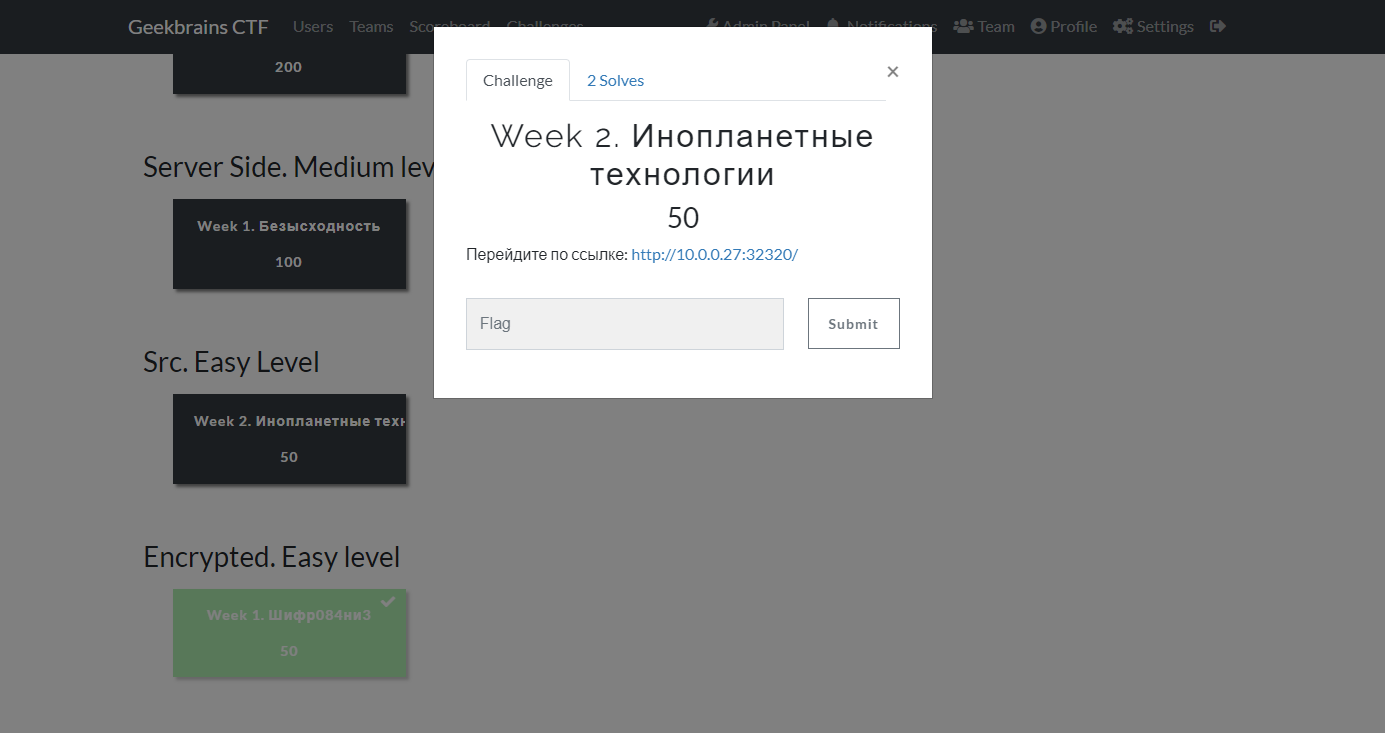This screenshot has height=733, width=1385.
Task: Focus the Flag input field
Action: pos(625,324)
